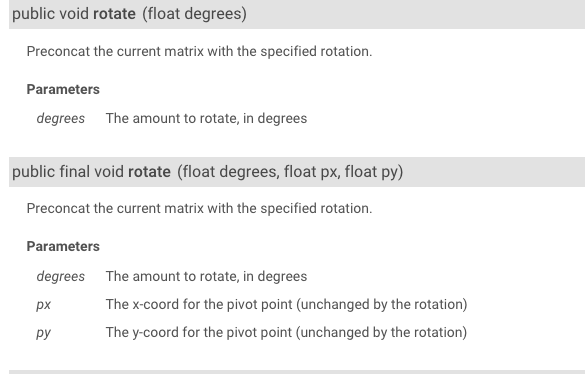Click the second rotate method name in bold
Viewport: 585px width, 374px height.
click(149, 172)
